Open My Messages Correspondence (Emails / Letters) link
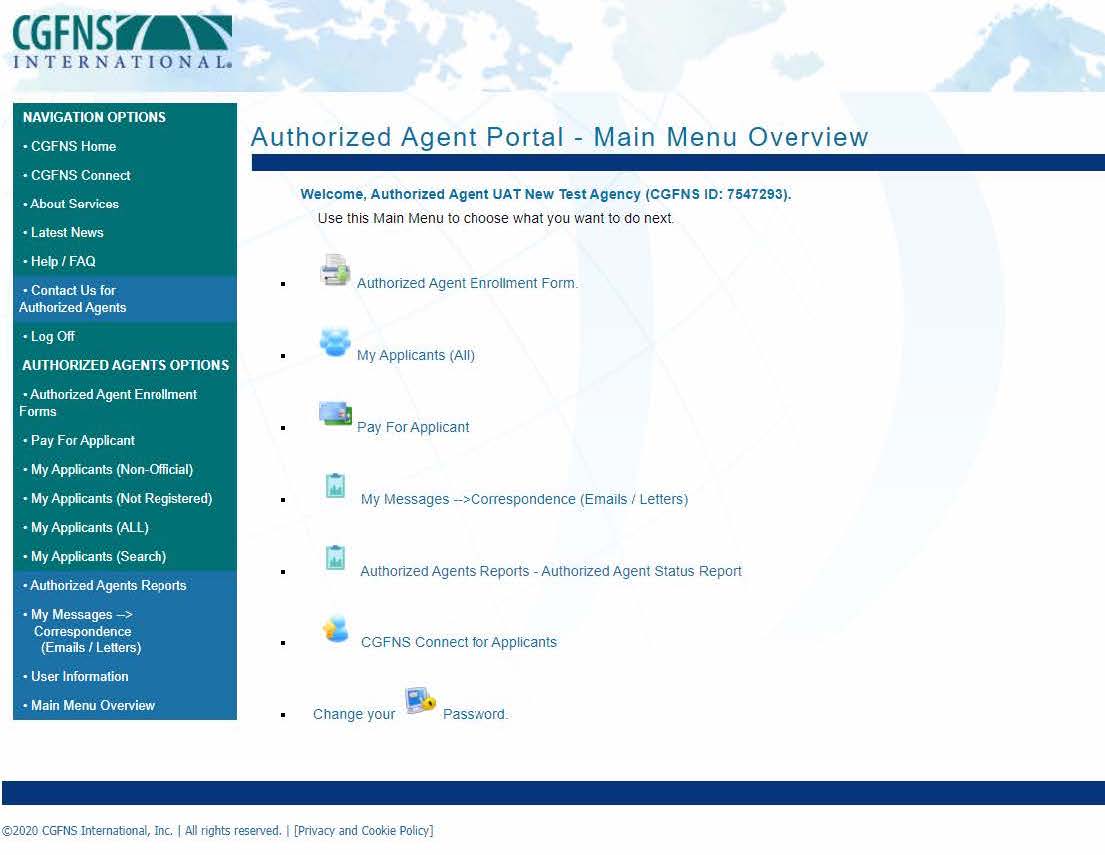1105x855 pixels. 524,499
